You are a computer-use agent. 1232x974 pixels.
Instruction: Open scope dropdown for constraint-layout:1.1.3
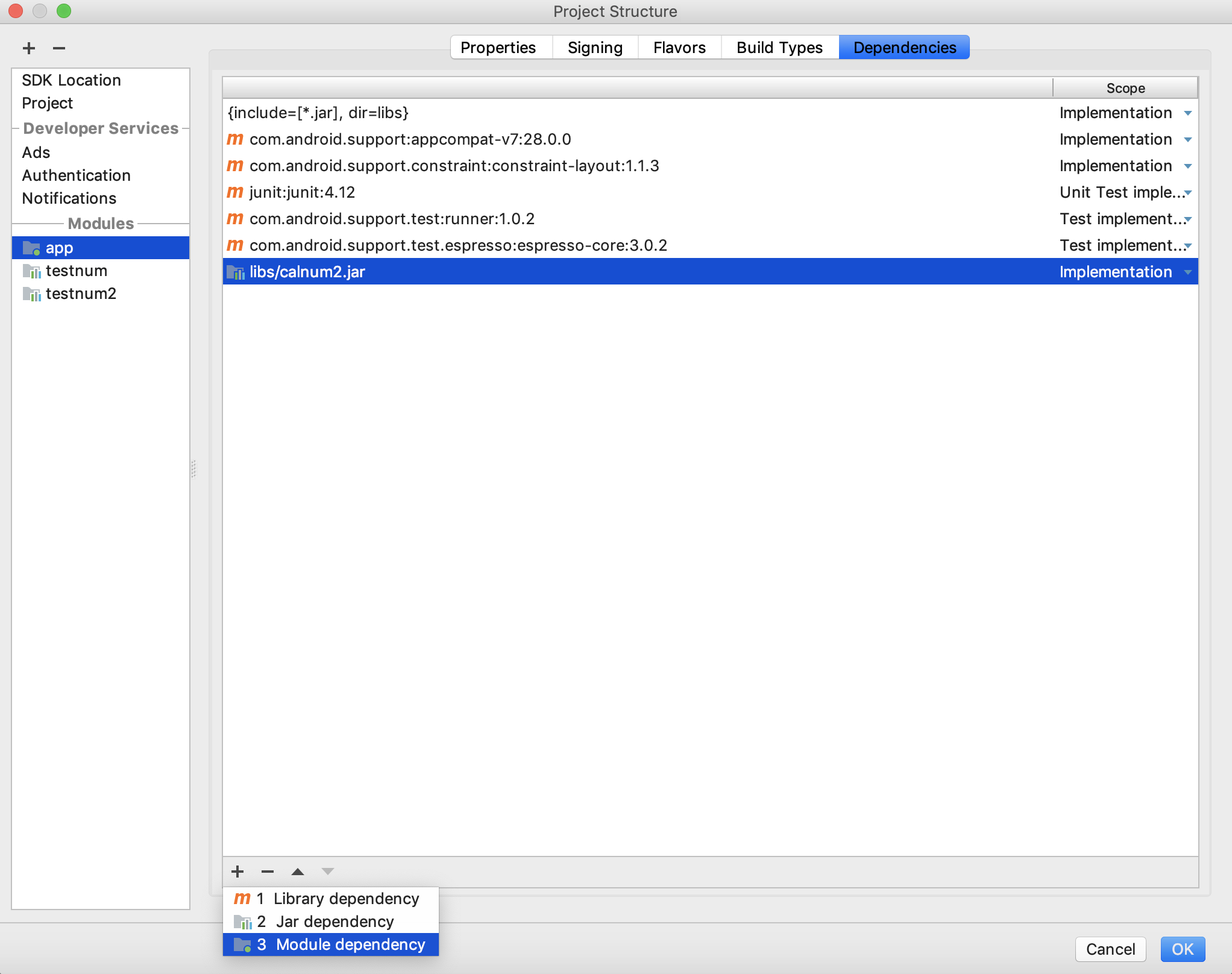click(1187, 166)
